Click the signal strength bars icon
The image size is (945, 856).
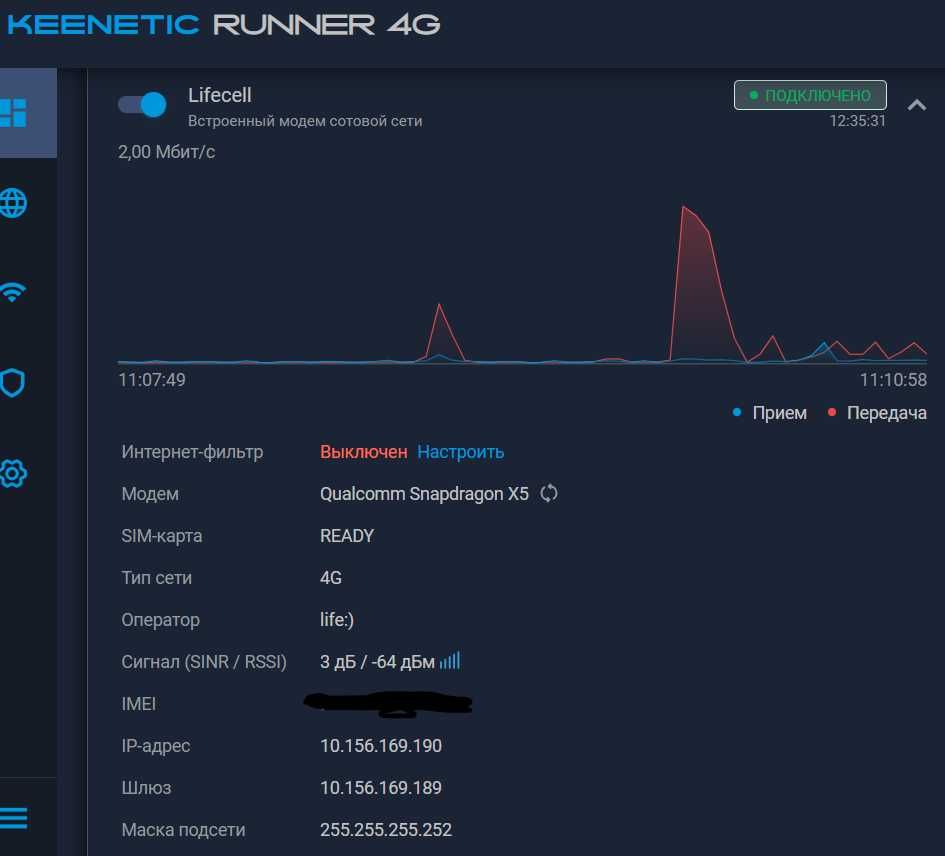pyautogui.click(x=450, y=661)
